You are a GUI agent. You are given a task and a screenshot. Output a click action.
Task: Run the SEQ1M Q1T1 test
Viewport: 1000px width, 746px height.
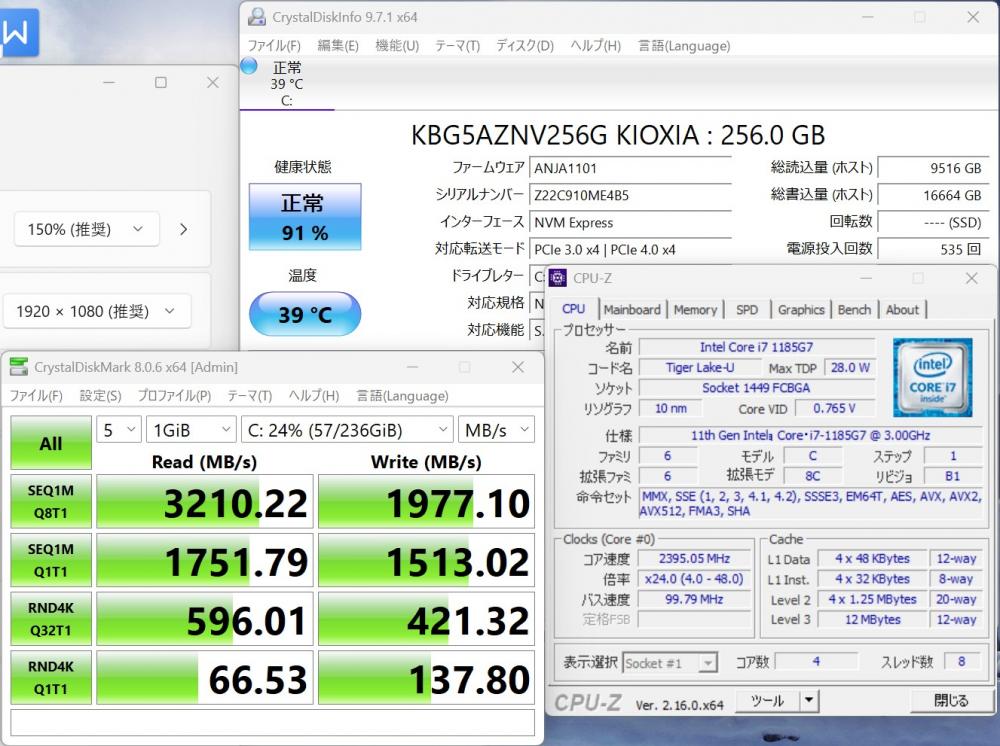click(51, 560)
